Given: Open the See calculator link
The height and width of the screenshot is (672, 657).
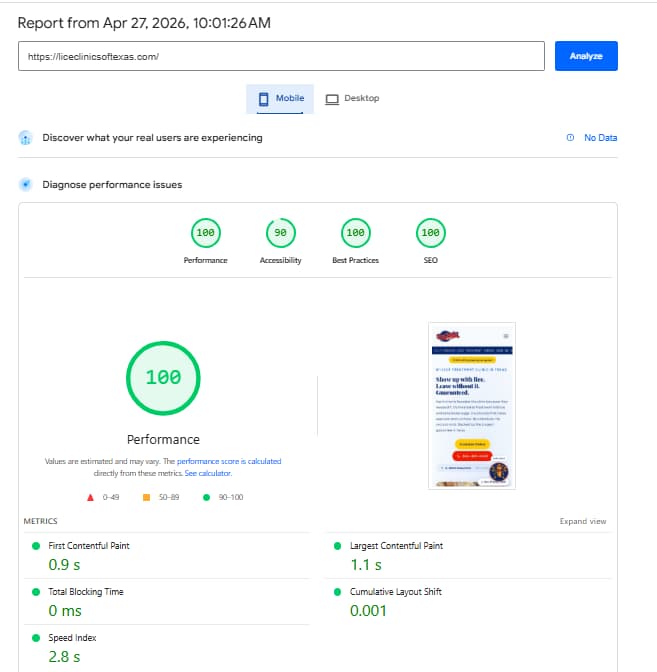Looking at the screenshot, I should point(208,473).
